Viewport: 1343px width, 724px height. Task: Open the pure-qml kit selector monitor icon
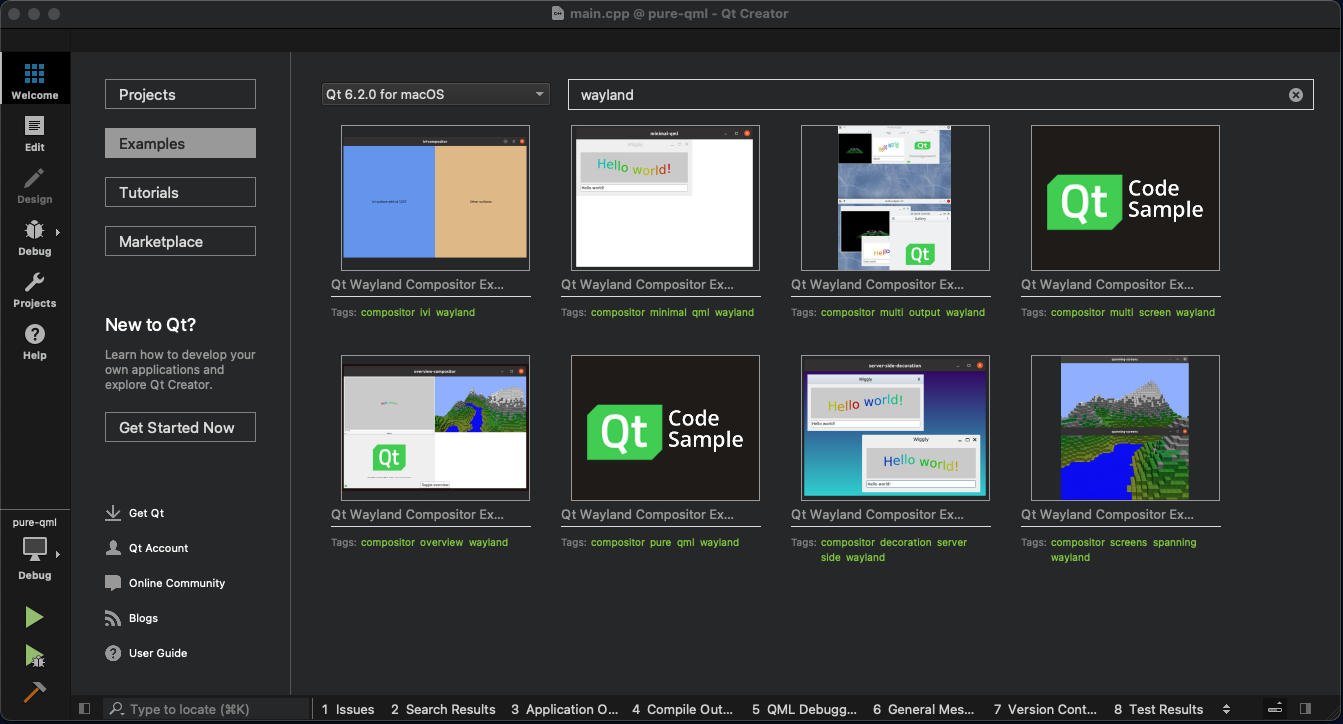tap(35, 549)
